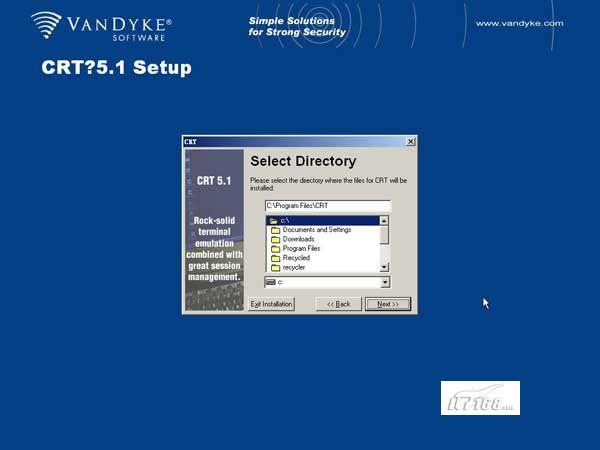Screen dimensions: 600x450
Task: Click the www.vandyke.com link
Action: (519, 24)
